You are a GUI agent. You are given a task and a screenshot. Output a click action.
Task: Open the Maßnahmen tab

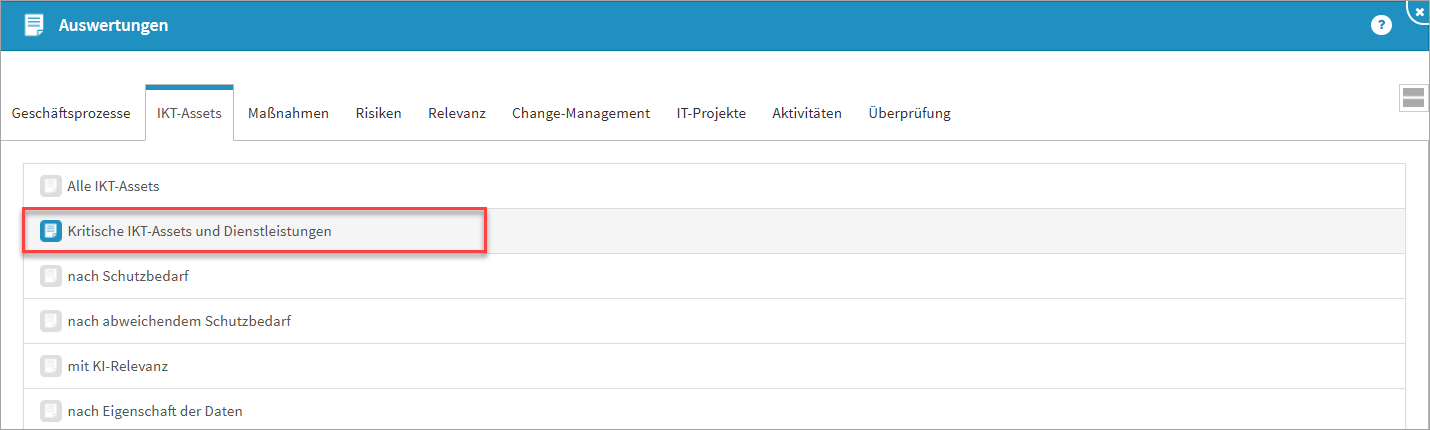point(288,114)
